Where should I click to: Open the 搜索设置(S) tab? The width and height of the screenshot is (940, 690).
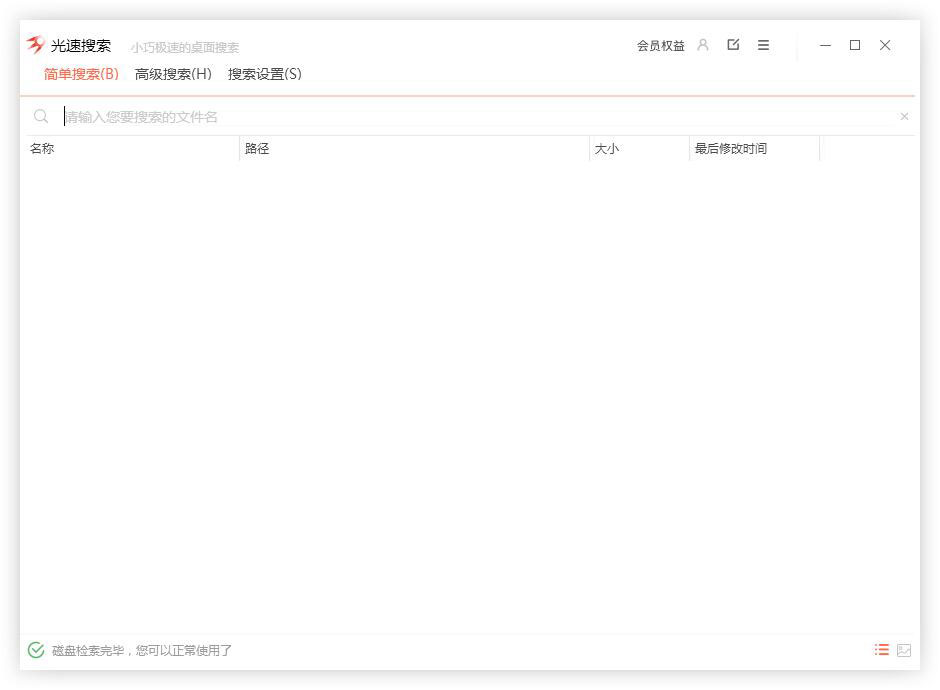(266, 74)
